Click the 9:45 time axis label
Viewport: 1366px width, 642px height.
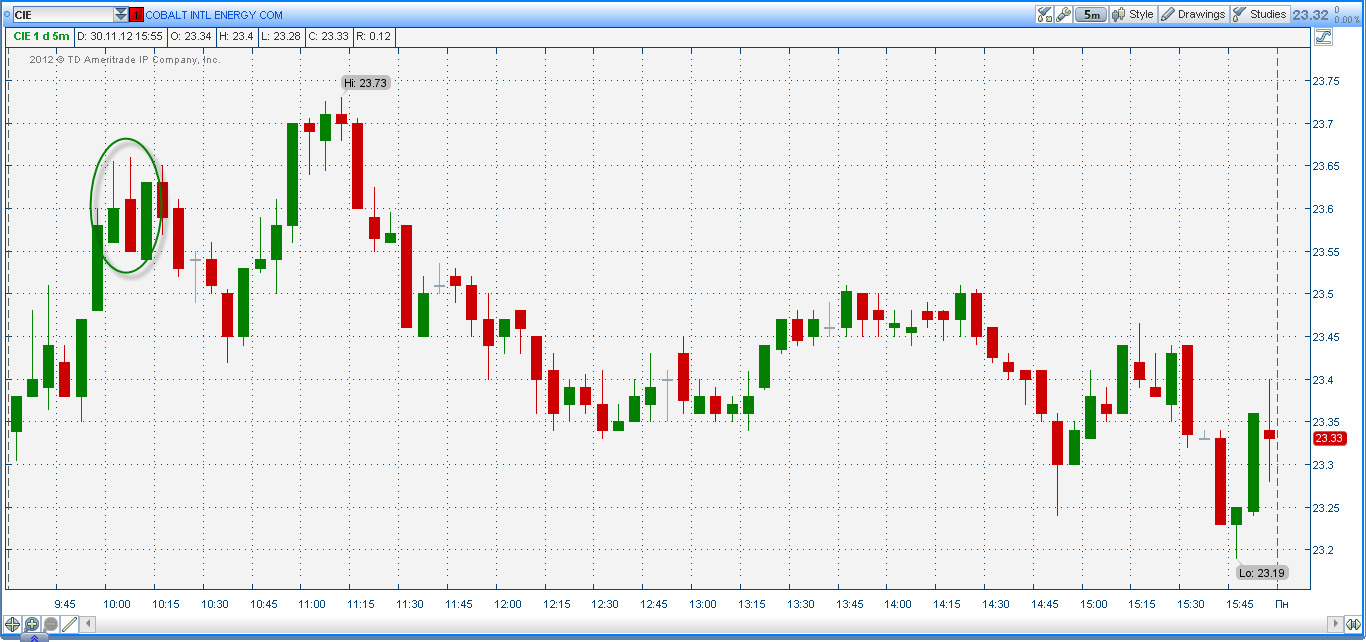pyautogui.click(x=65, y=604)
